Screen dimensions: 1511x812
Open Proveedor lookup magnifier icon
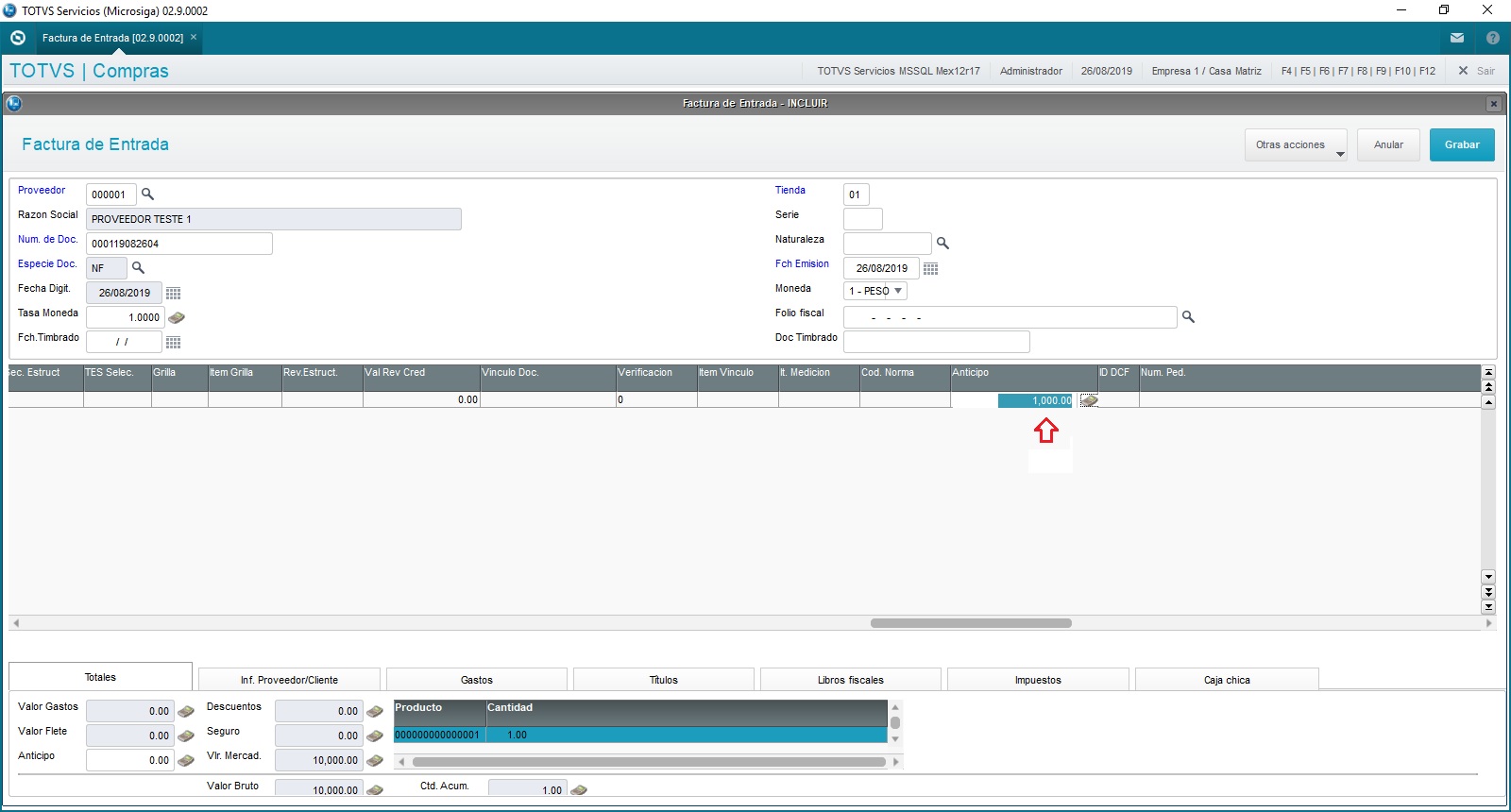tap(147, 194)
